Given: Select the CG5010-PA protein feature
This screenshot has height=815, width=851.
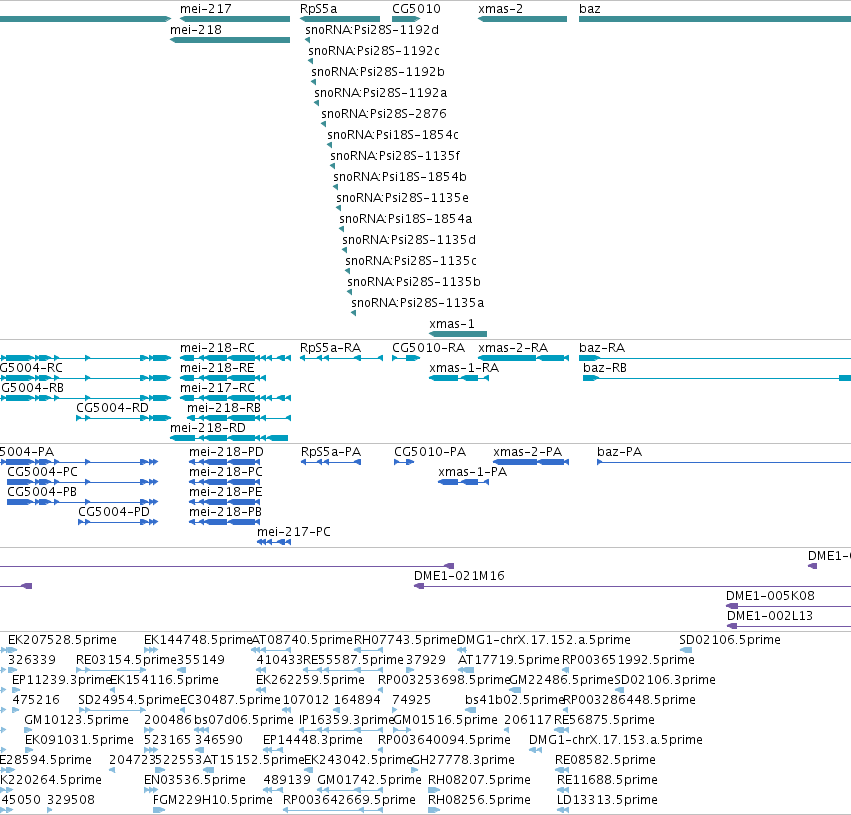Looking at the screenshot, I should [404, 462].
